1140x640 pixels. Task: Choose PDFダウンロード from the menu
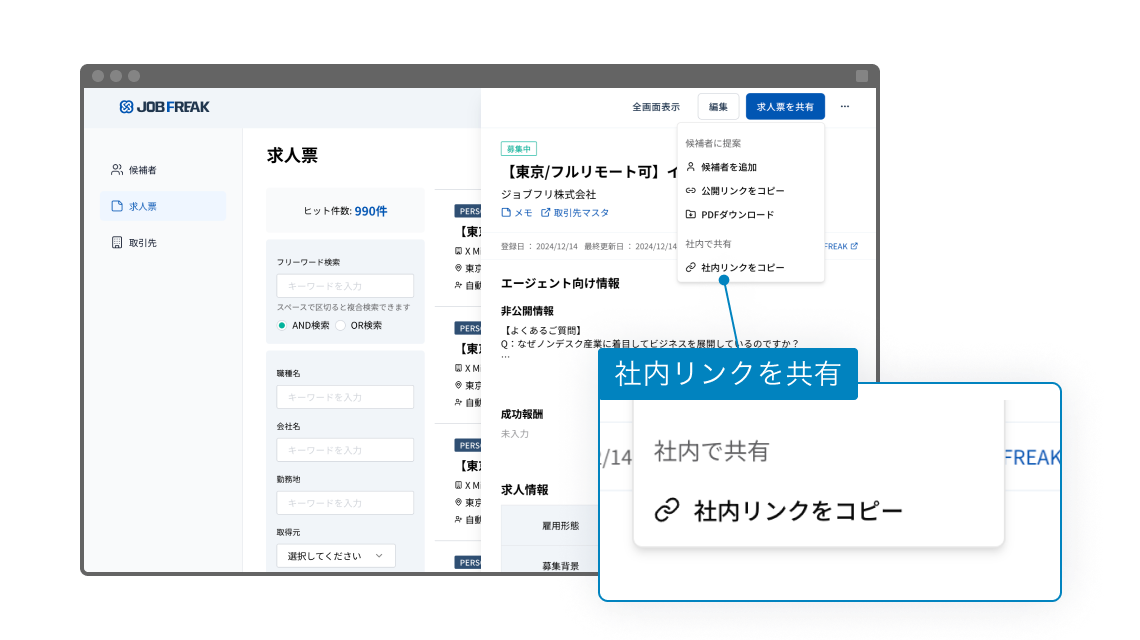(736, 213)
